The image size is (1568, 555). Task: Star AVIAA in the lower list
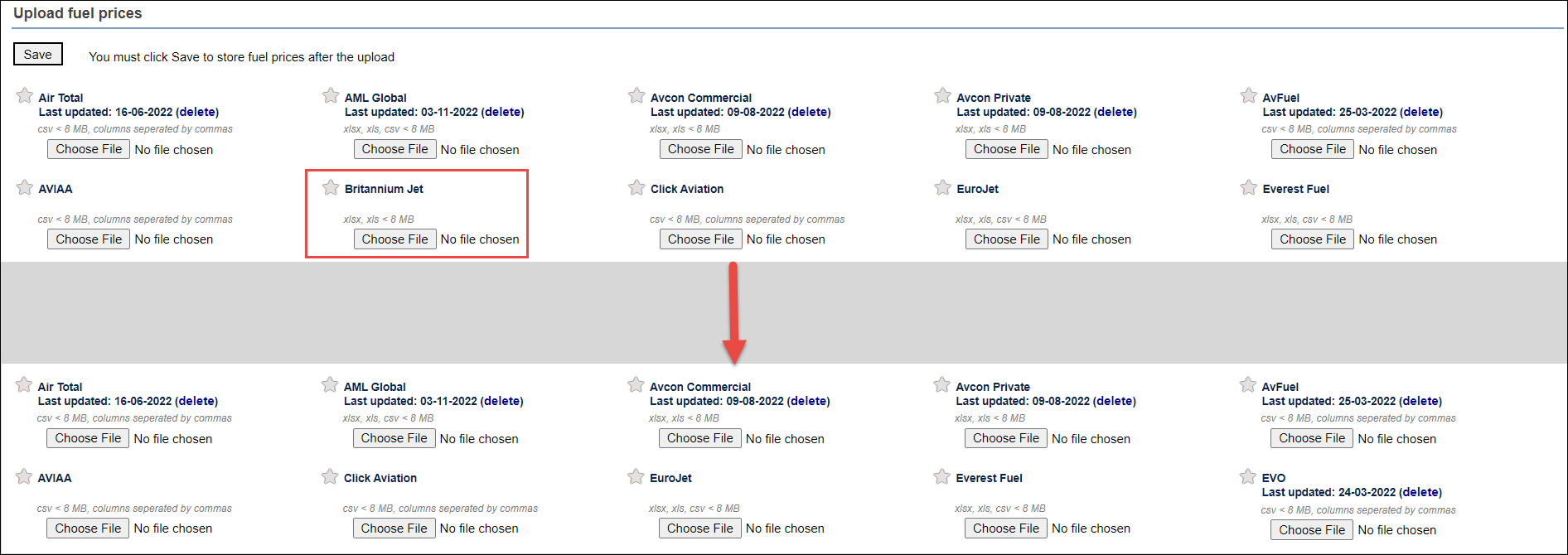(24, 476)
